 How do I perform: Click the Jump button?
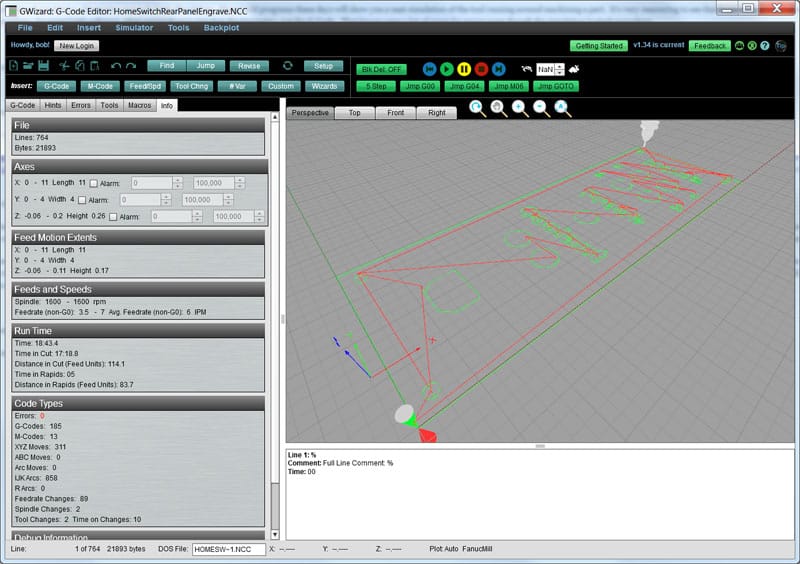click(206, 66)
